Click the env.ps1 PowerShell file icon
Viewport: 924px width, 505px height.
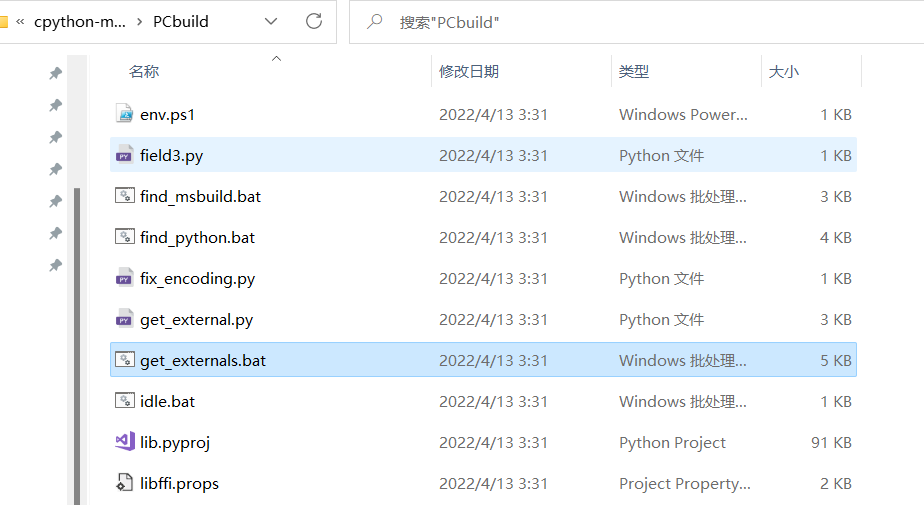(x=125, y=114)
